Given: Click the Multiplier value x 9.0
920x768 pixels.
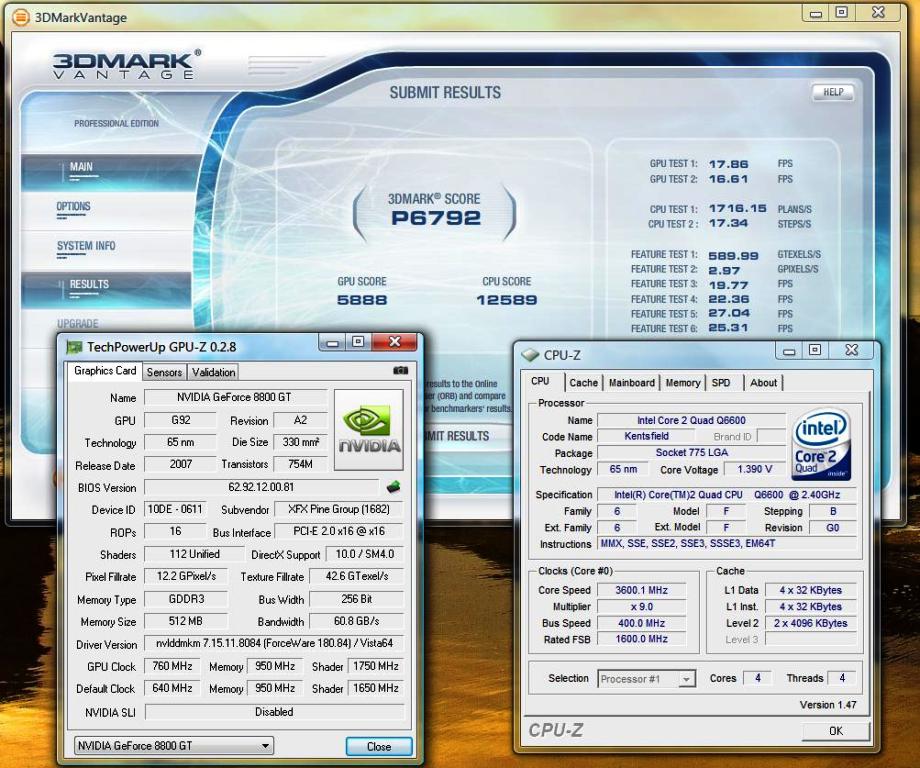Looking at the screenshot, I should click(641, 607).
